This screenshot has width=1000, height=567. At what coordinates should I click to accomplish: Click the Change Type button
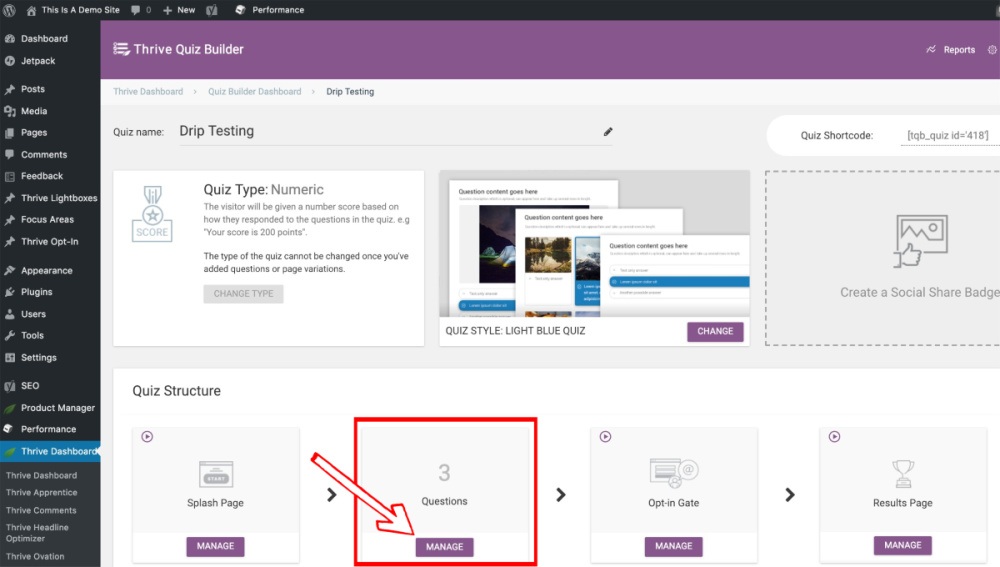[243, 294]
